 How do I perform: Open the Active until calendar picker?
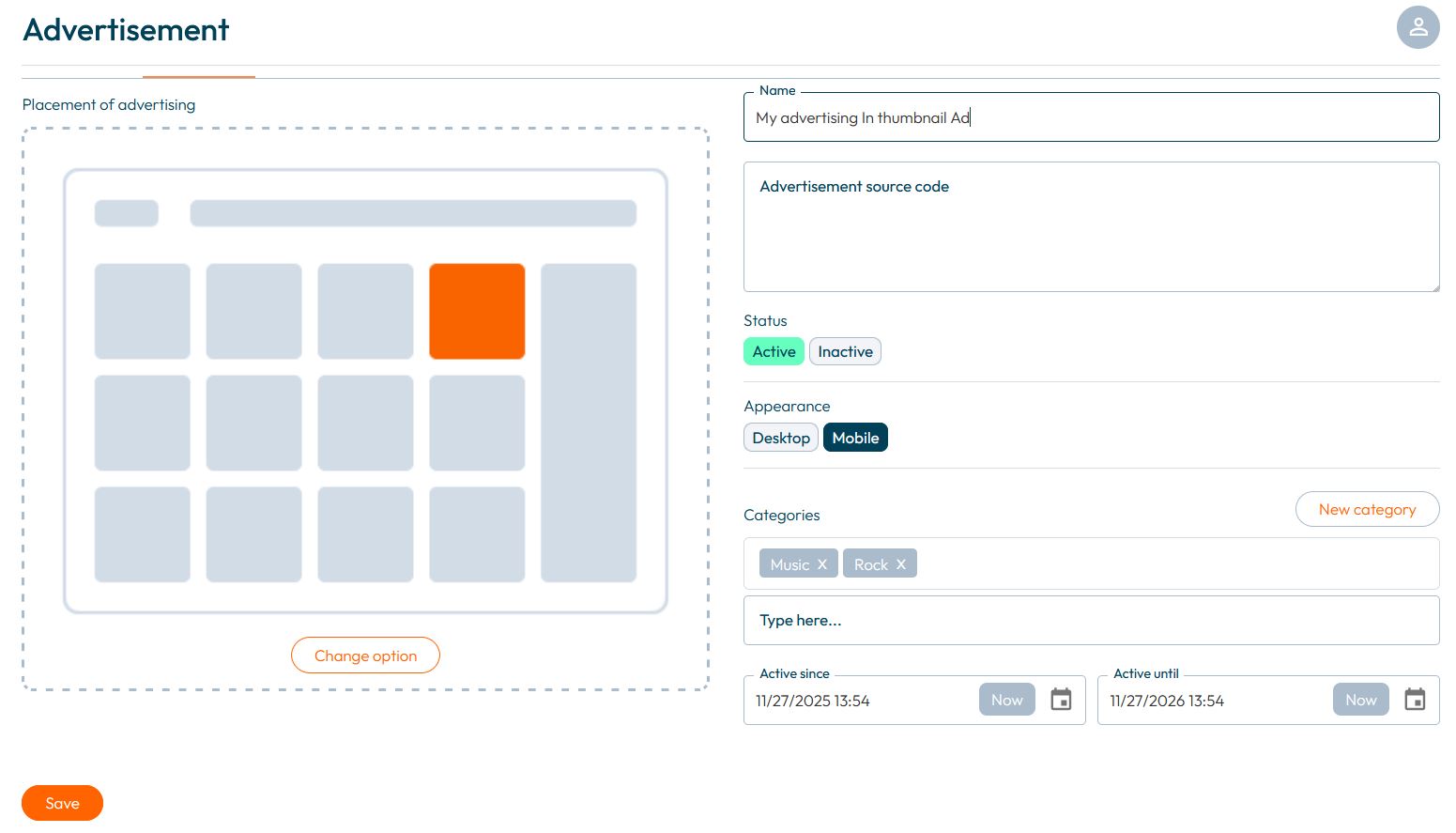tap(1415, 700)
